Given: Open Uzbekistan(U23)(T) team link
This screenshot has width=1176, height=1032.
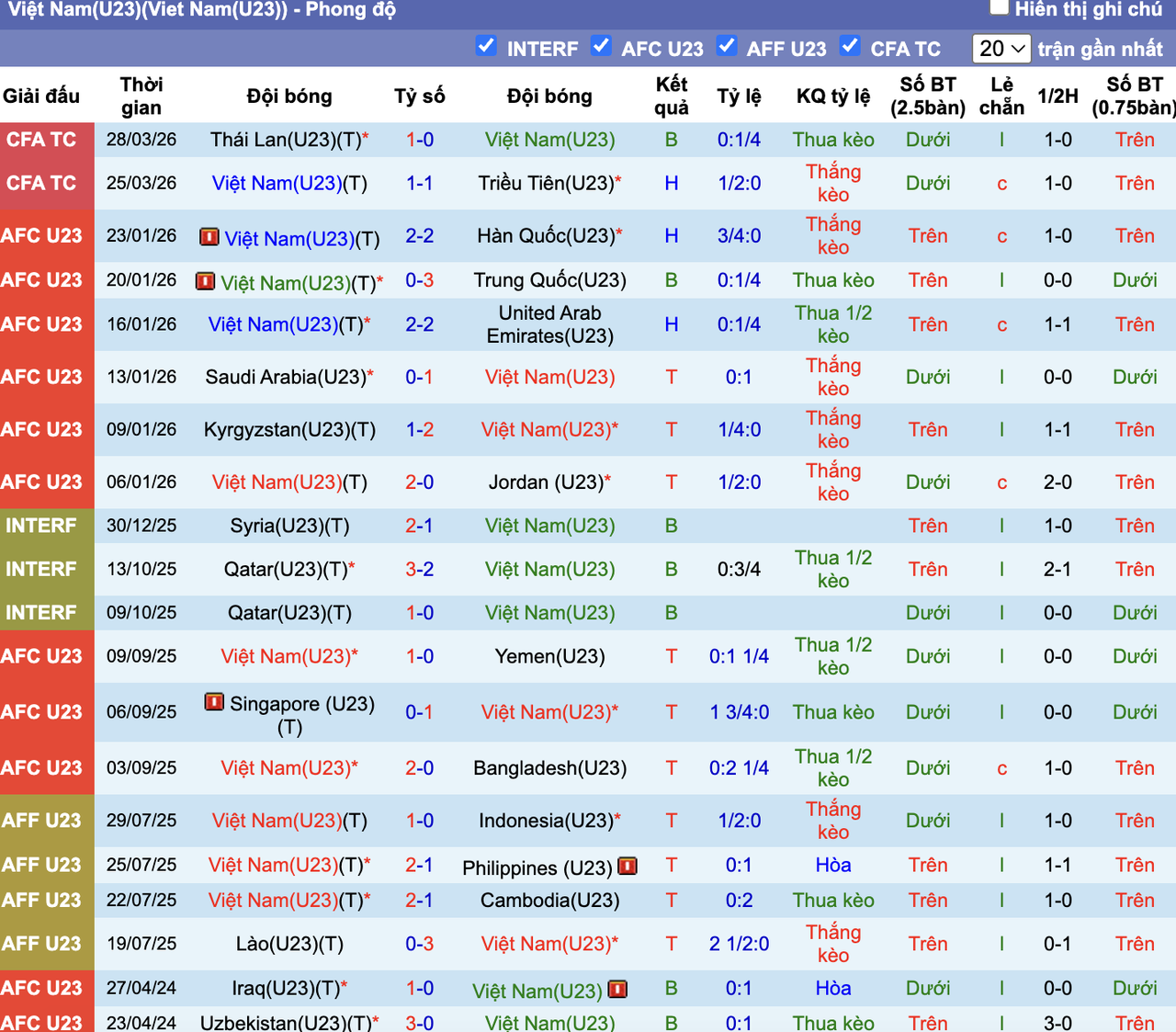Looking at the screenshot, I should [286, 1023].
